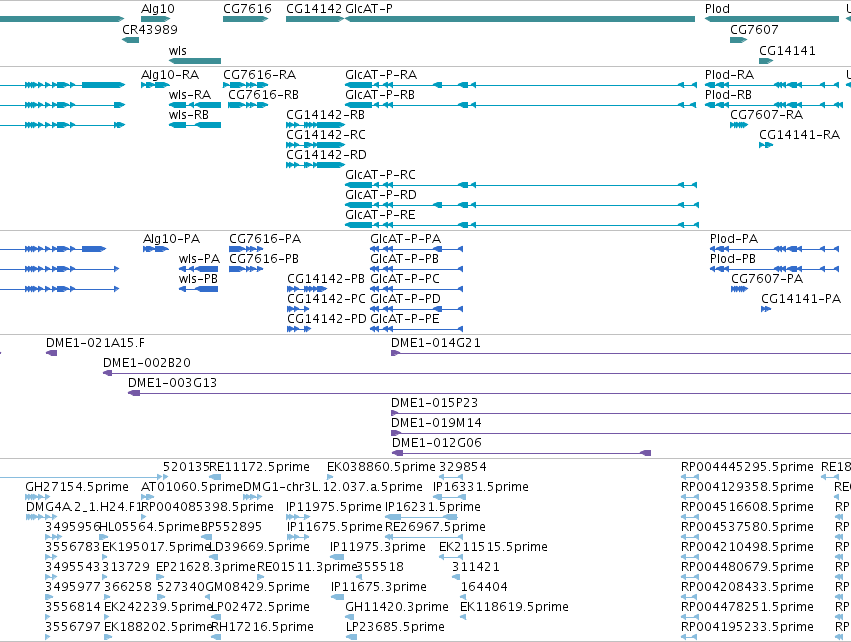Click EST GH27154.5prime label
The height and width of the screenshot is (642, 851).
[x=77, y=487]
